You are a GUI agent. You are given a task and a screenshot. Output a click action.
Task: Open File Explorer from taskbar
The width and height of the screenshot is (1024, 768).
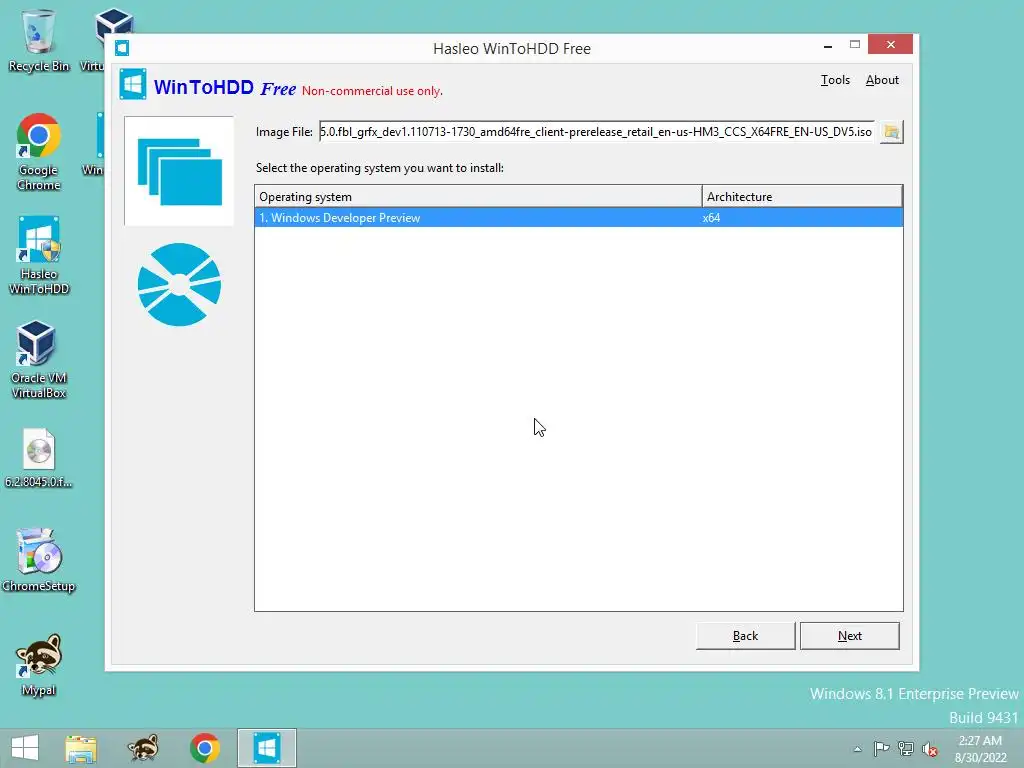(81, 748)
